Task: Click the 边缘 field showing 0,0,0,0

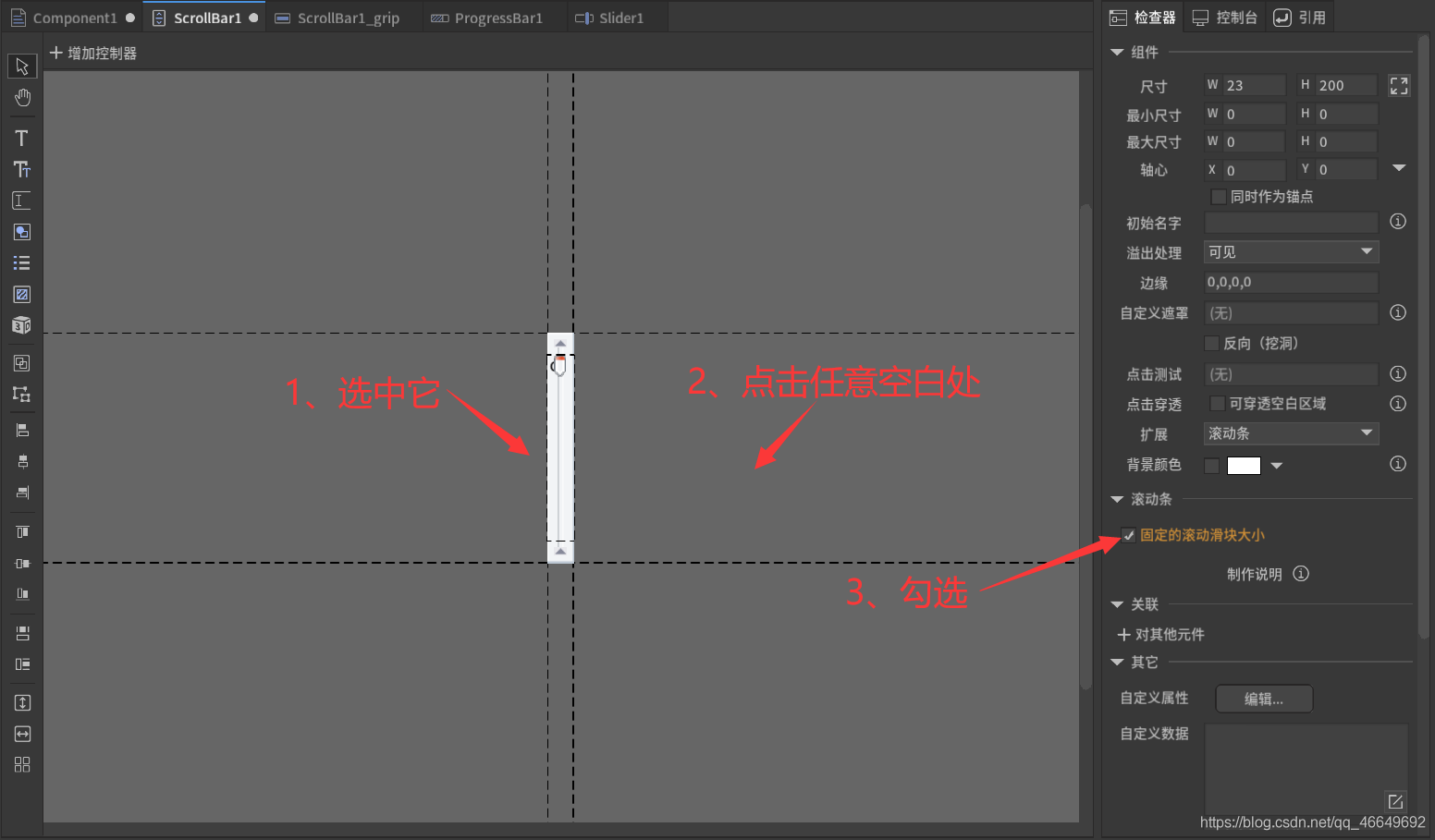Action: coord(1291,283)
